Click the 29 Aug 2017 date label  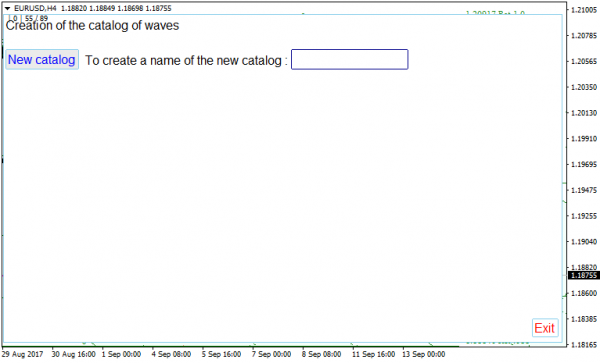pyautogui.click(x=23, y=355)
